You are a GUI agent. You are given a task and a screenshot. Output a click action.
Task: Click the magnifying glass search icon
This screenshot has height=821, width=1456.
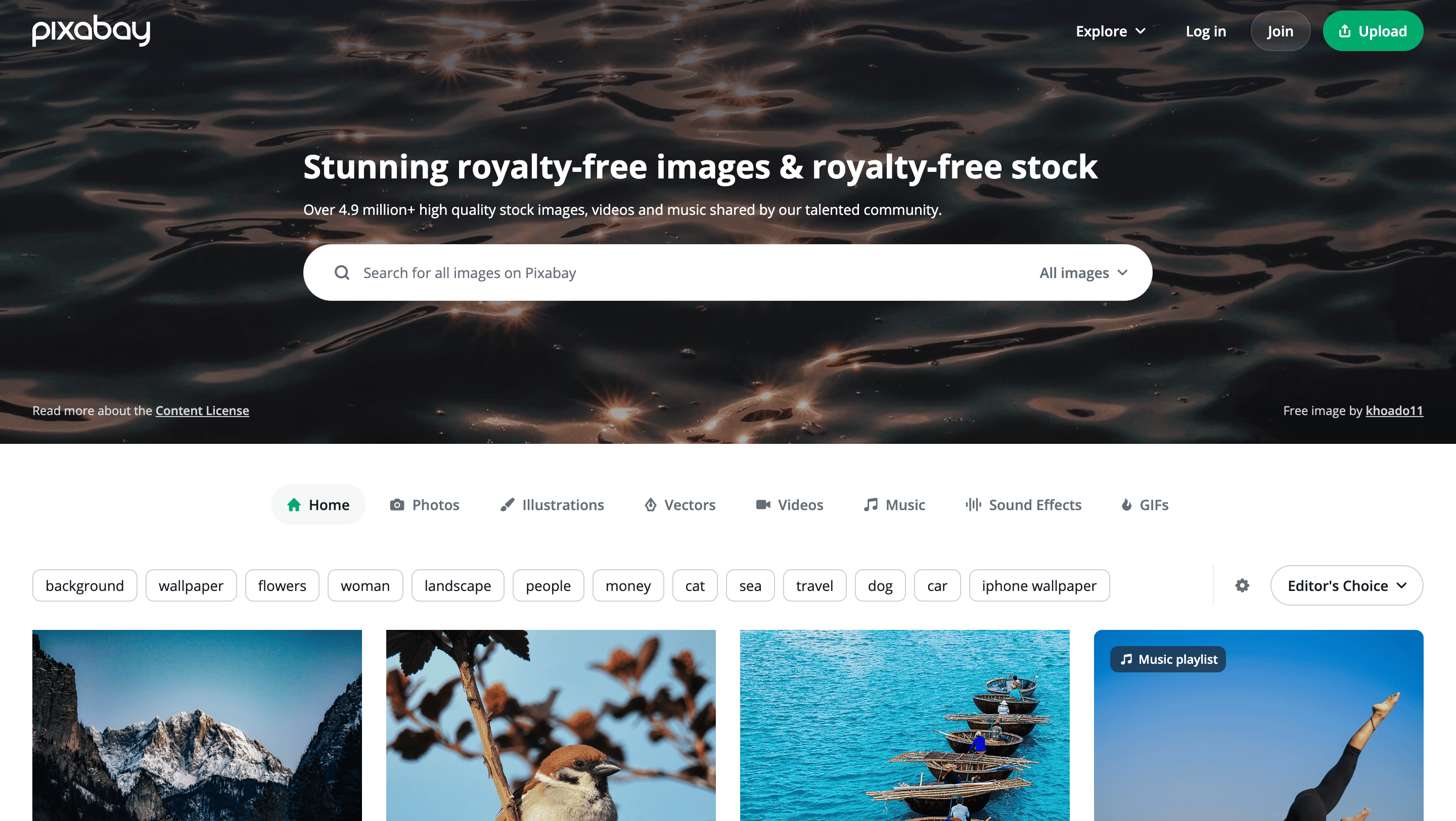pyautogui.click(x=342, y=273)
